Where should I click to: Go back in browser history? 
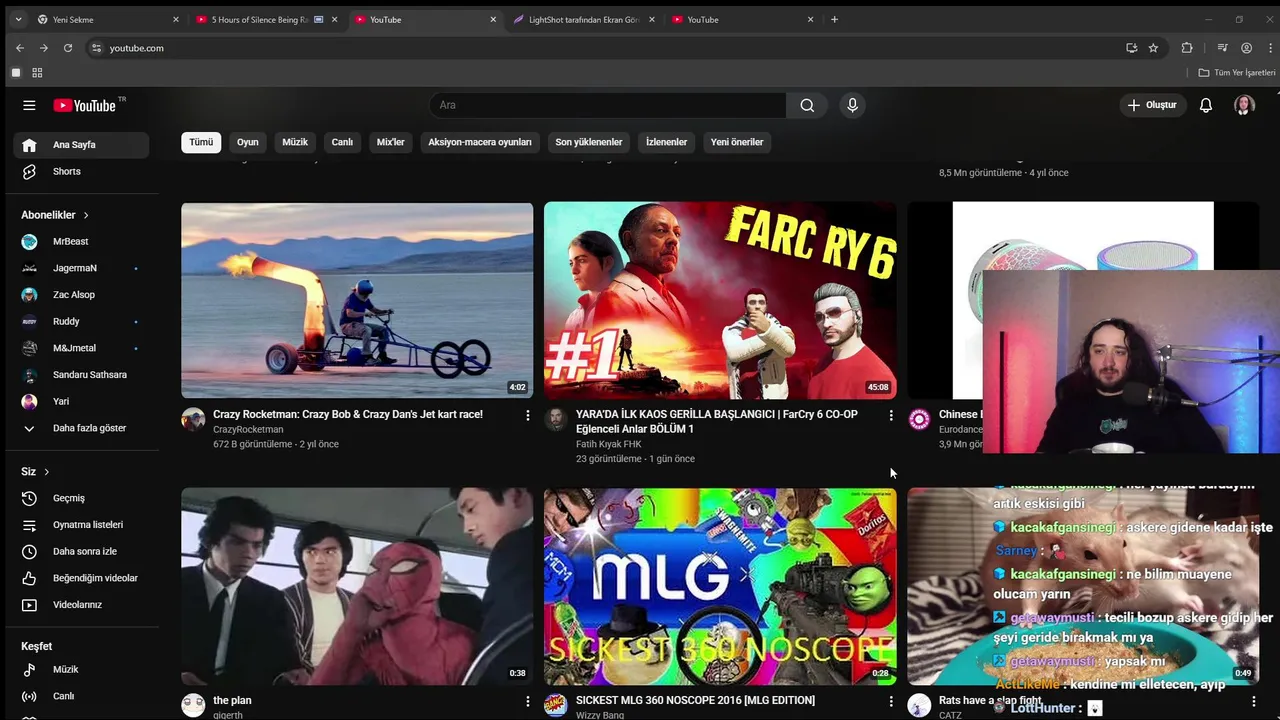[20, 48]
